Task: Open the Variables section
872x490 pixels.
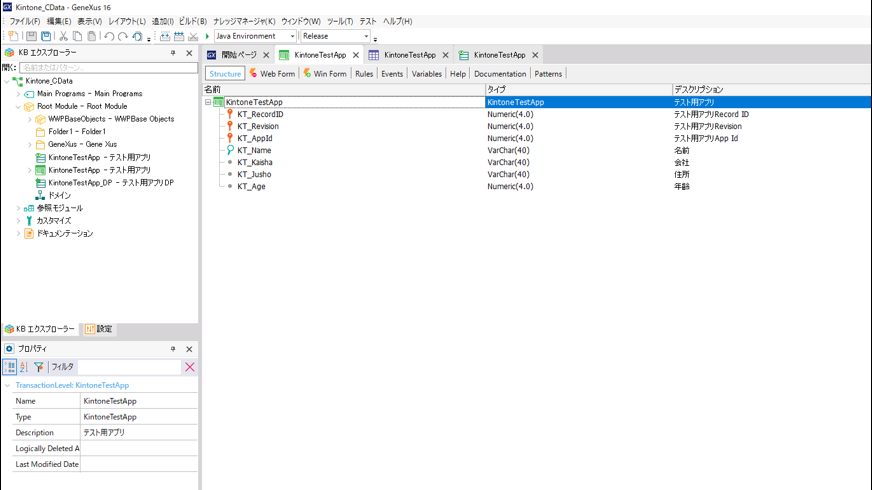Action: (427, 74)
